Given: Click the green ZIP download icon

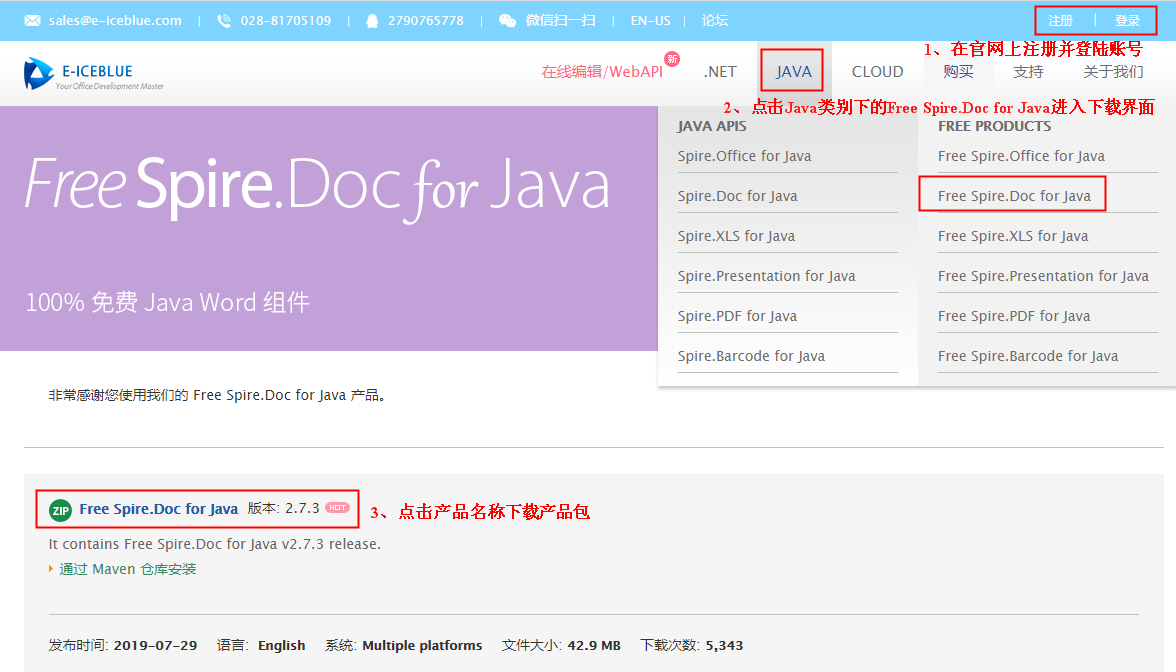Looking at the screenshot, I should [x=58, y=509].
